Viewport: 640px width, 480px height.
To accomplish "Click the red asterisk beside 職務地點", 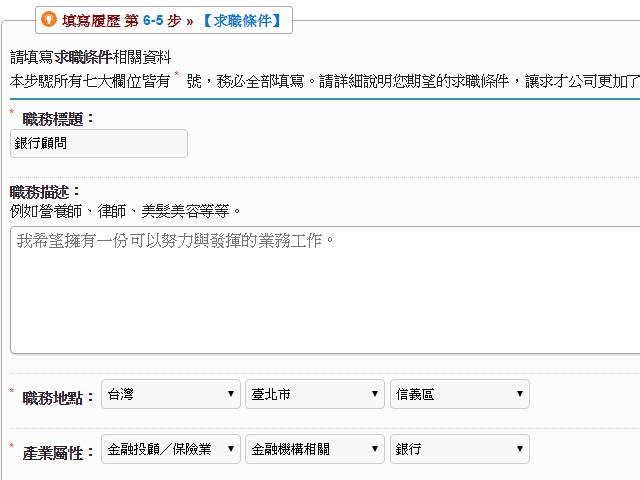I will click(13, 391).
